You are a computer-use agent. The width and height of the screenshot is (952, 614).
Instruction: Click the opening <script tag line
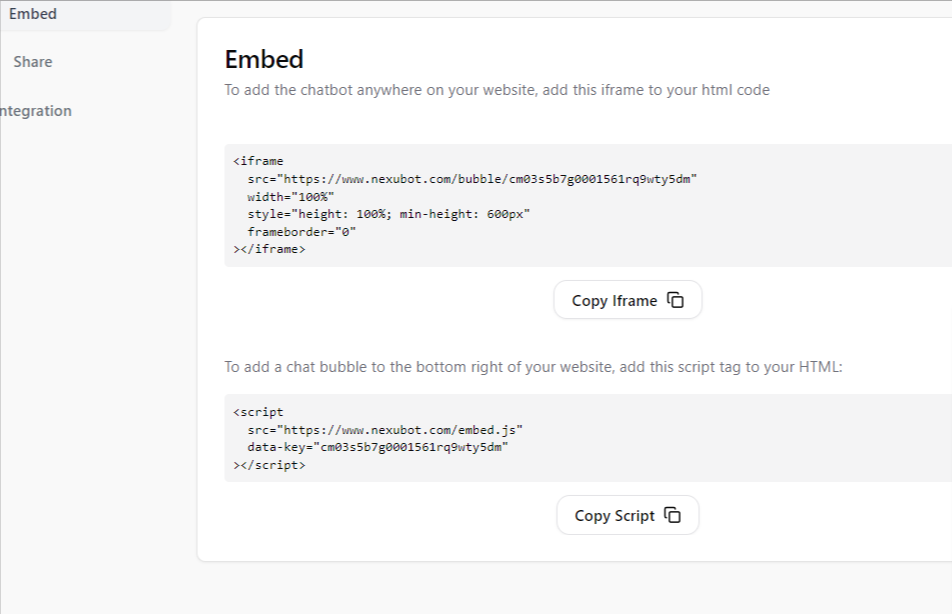point(259,411)
